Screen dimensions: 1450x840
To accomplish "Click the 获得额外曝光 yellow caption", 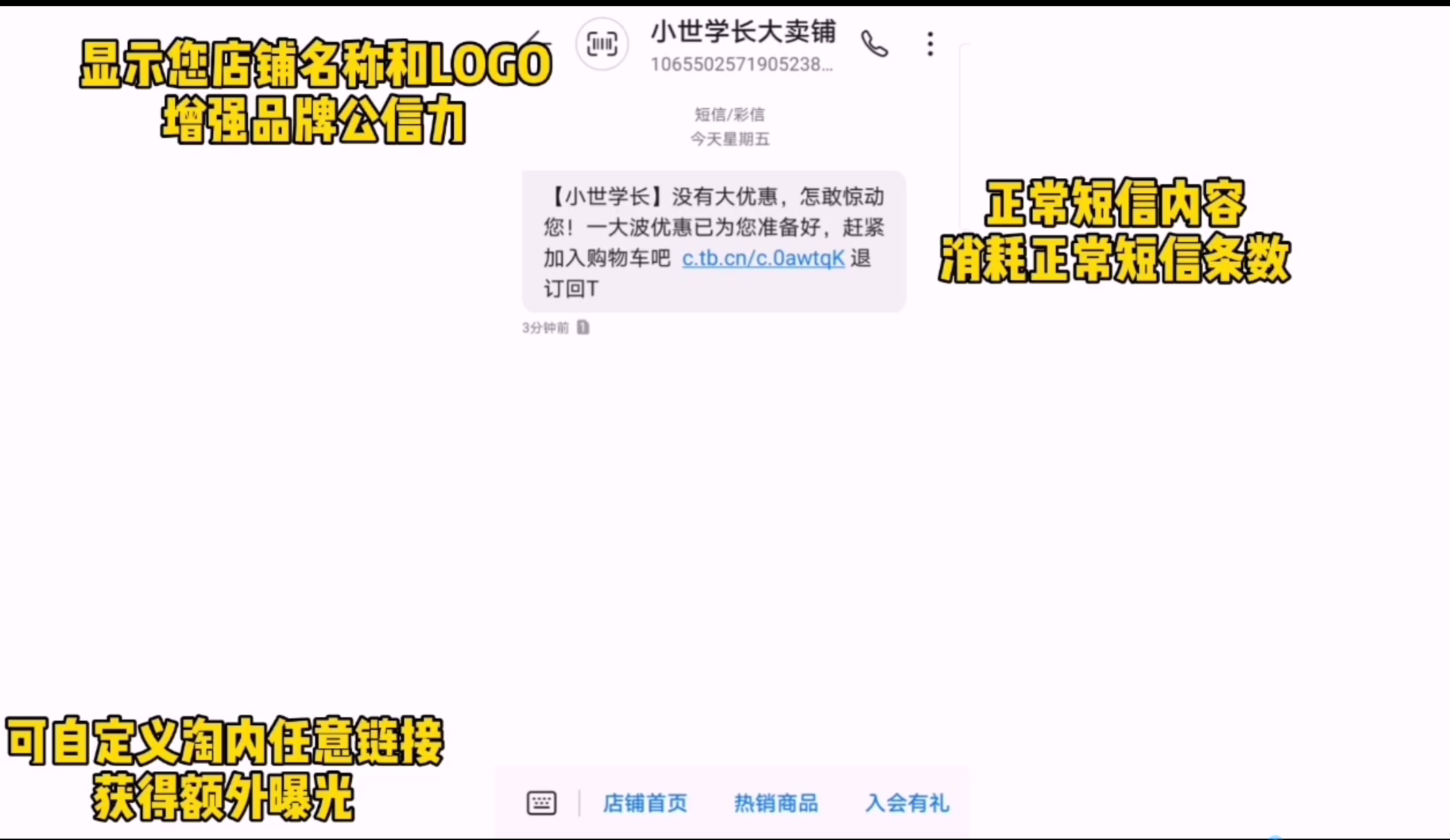I will pyautogui.click(x=223, y=797).
